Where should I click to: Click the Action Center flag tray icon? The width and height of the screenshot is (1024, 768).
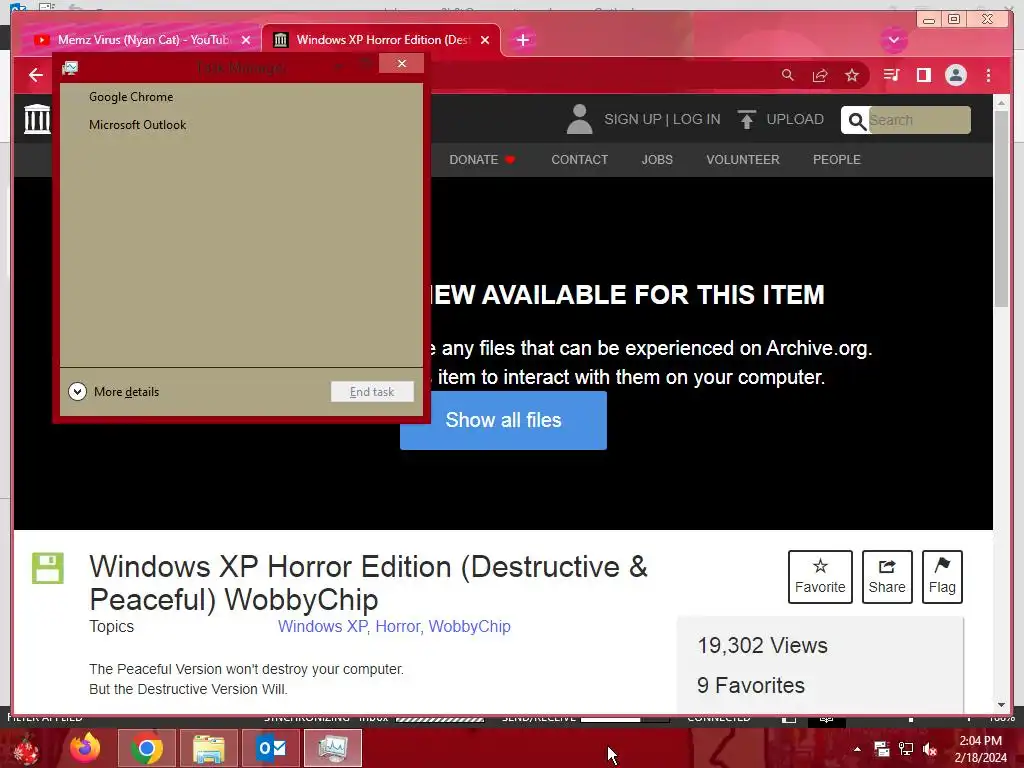pos(882,749)
